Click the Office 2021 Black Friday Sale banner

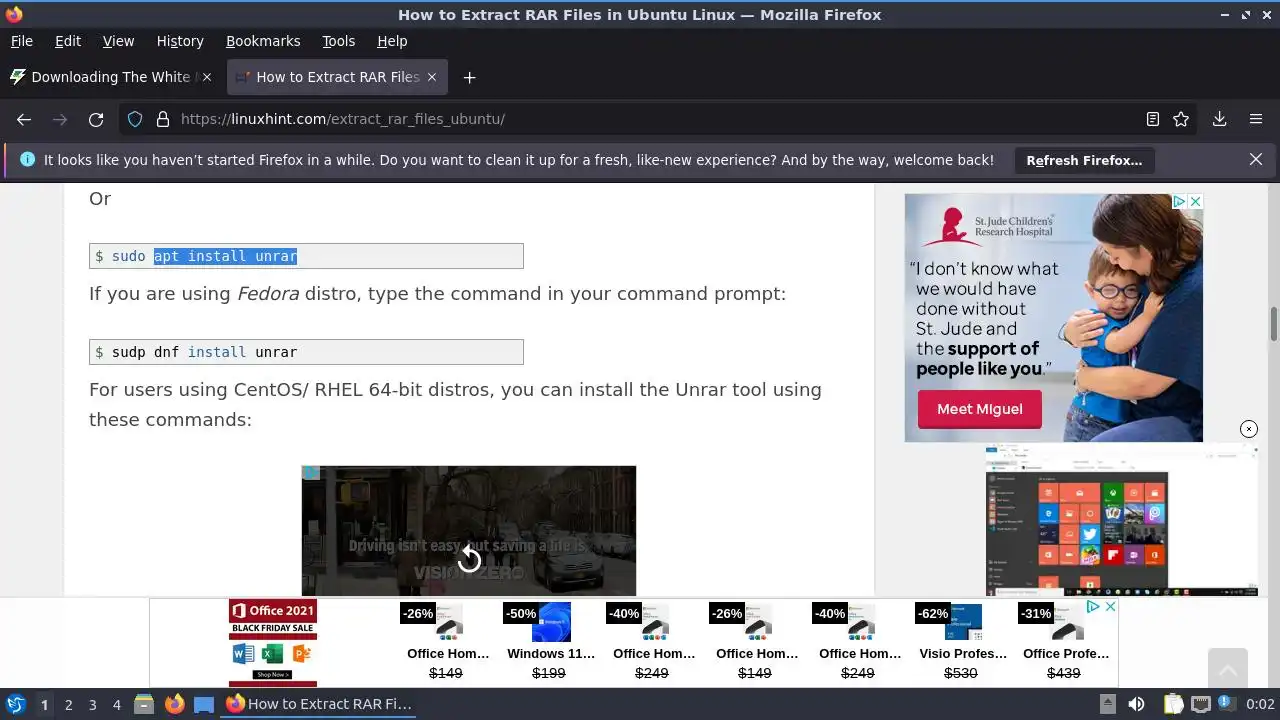pyautogui.click(x=273, y=643)
